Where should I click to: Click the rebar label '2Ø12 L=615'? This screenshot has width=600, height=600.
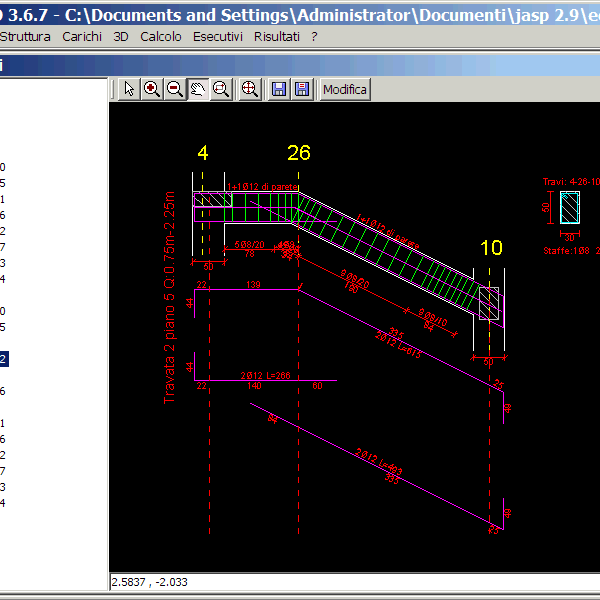[x=398, y=345]
